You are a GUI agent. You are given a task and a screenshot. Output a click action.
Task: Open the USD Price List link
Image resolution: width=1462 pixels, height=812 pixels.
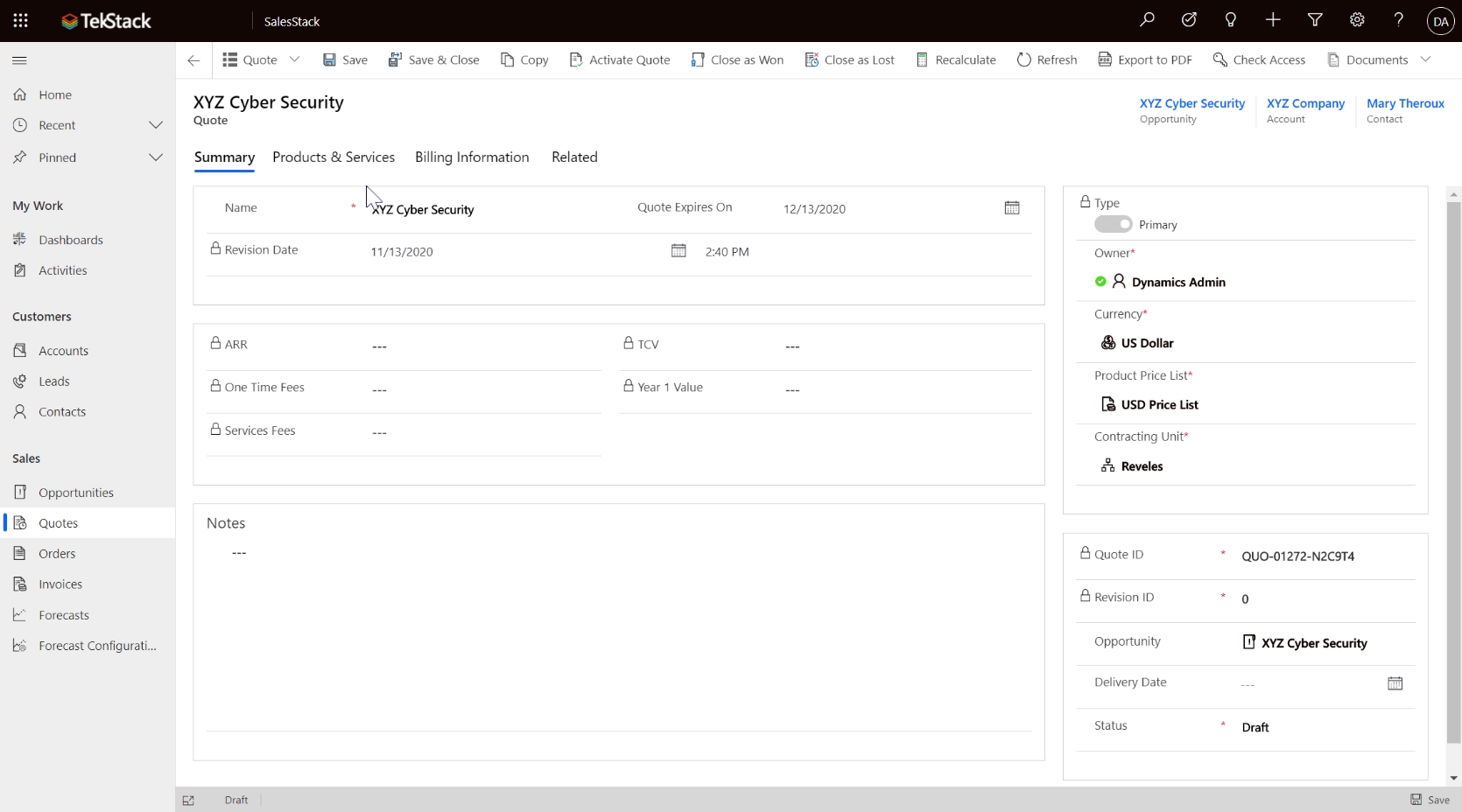tap(1159, 404)
